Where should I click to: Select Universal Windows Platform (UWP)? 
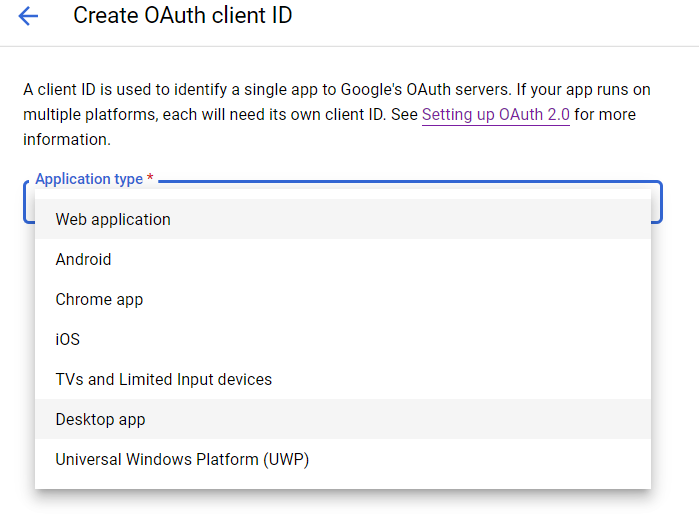click(x=182, y=459)
